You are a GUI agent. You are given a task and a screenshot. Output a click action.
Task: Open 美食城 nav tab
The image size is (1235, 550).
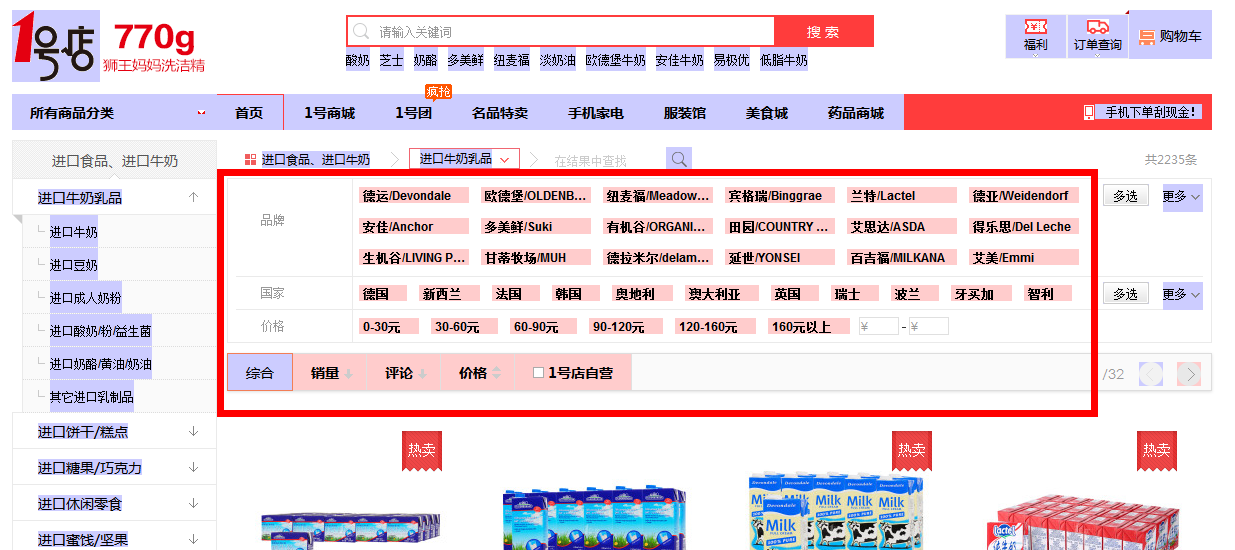point(767,113)
